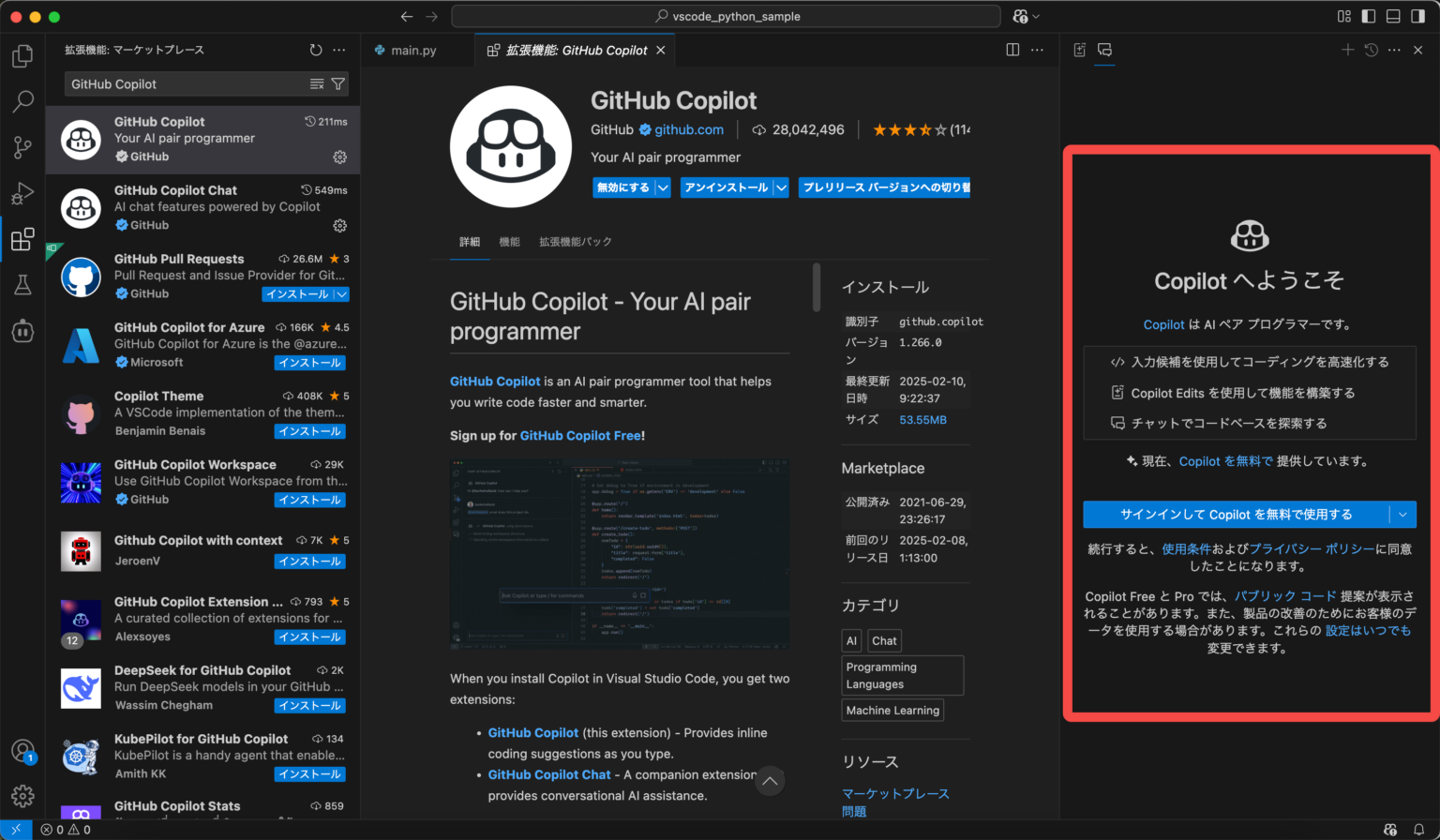Open the dropdown next to the Copilot sign-in button
Viewport: 1440px width, 840px height.
tap(1403, 514)
